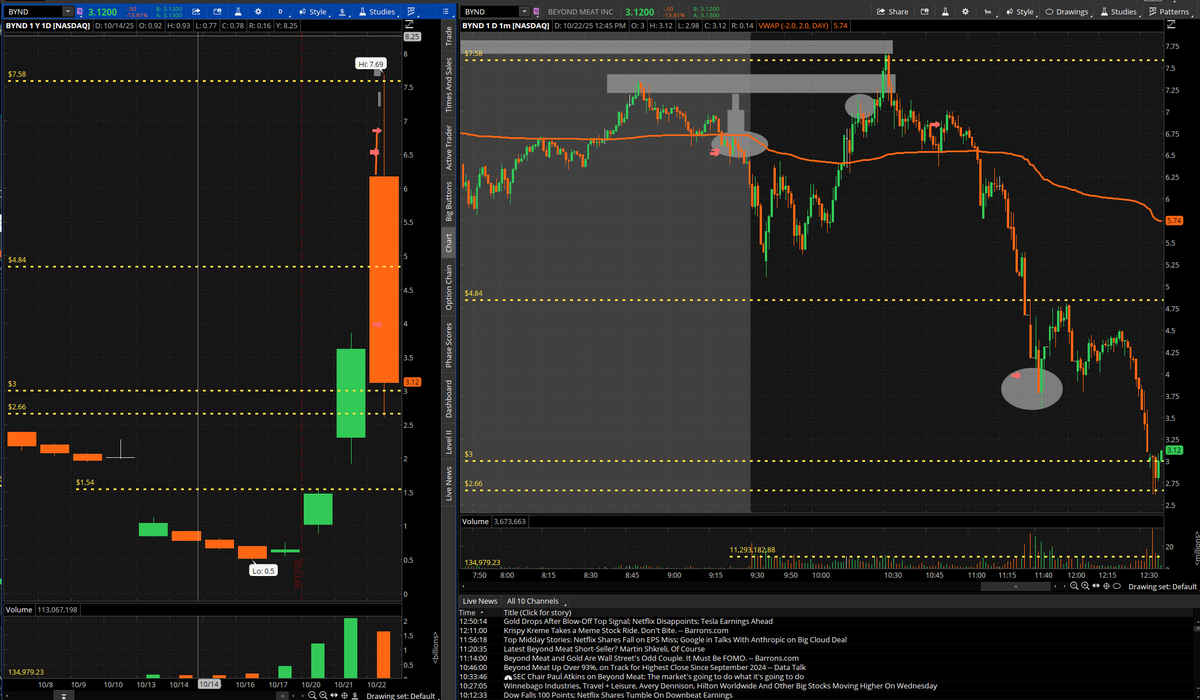This screenshot has height=700, width=1200.
Task: Click the left chart's crosshair cursor icon
Action: [344, 695]
